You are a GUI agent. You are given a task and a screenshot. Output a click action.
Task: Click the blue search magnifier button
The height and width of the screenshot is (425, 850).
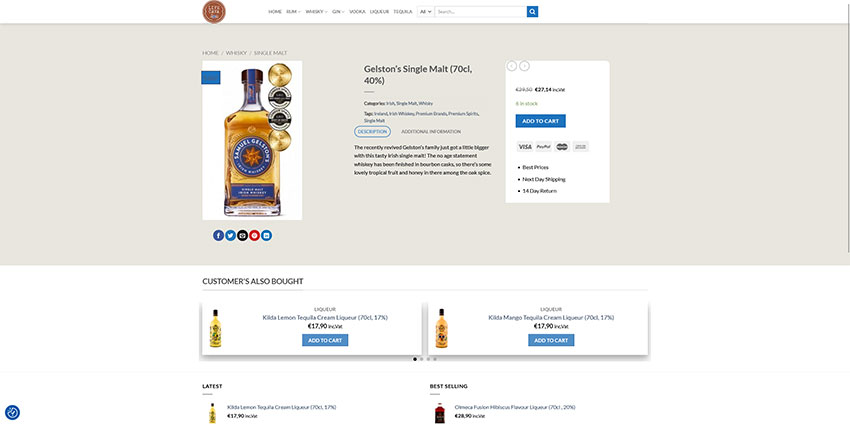532,12
